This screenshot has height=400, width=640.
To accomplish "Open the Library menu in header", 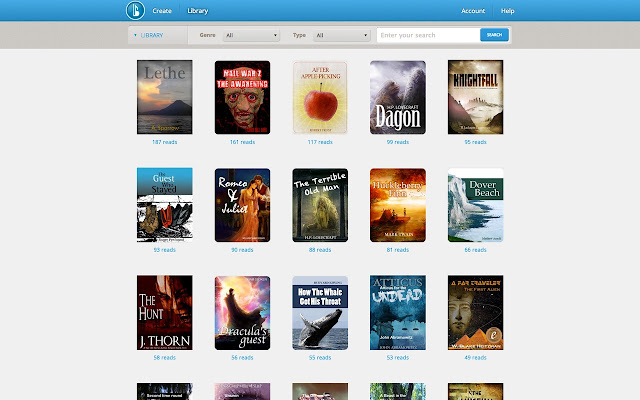I will point(198,11).
